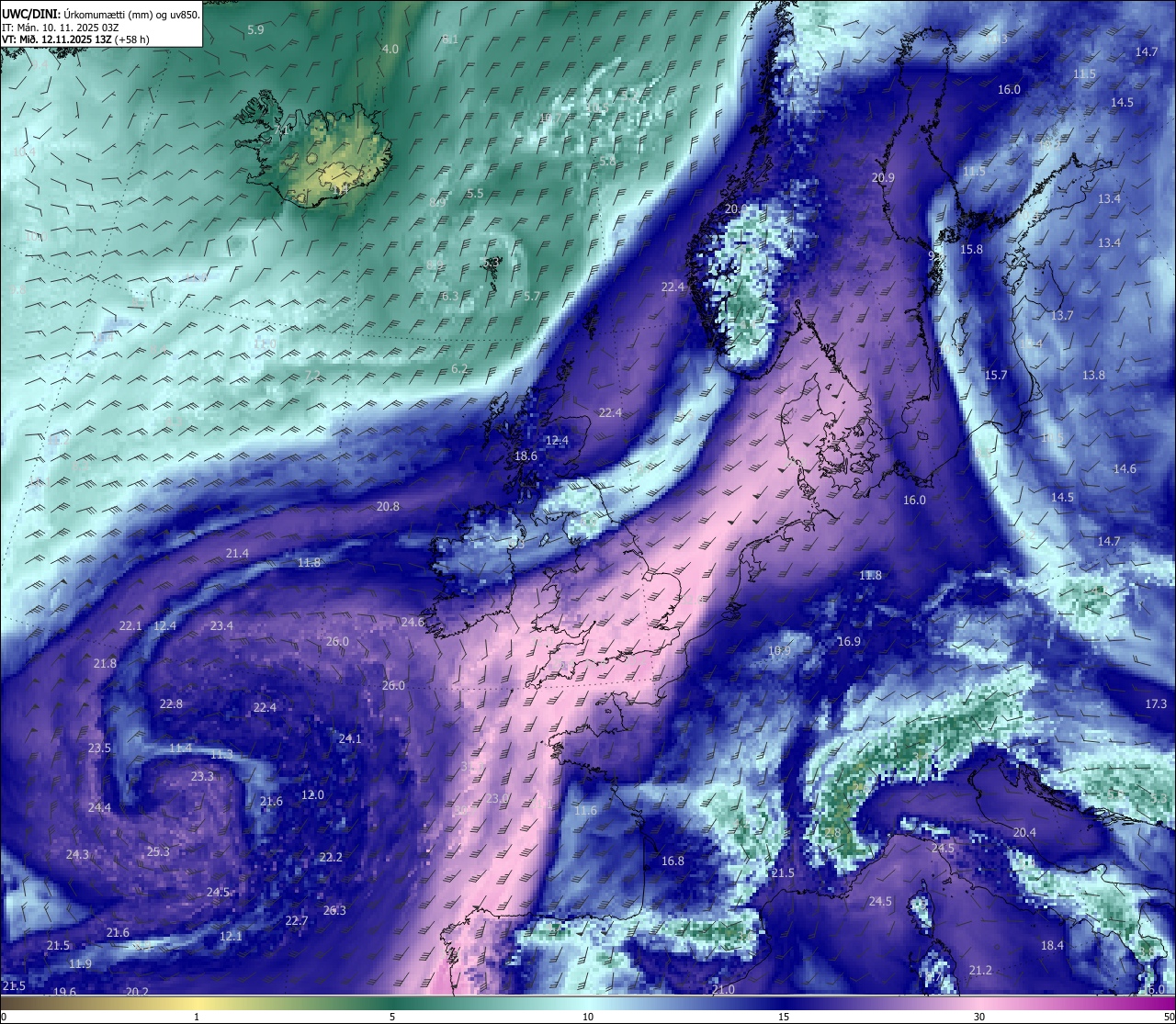This screenshot has width=1176, height=1024.
Task: Click the 15.8 value label
Action: click(971, 250)
